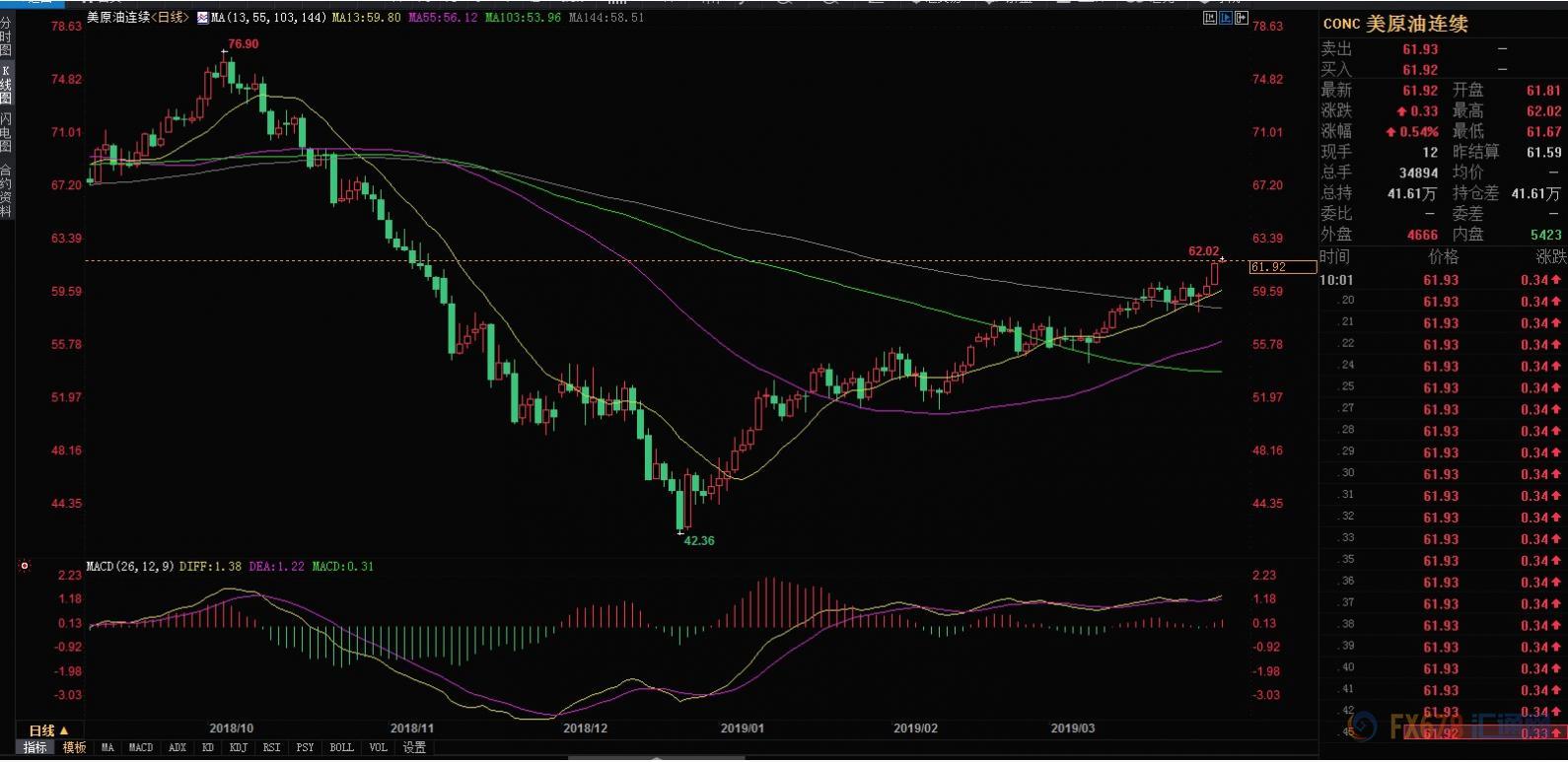Click the first chart layout icon

[x=1210, y=18]
